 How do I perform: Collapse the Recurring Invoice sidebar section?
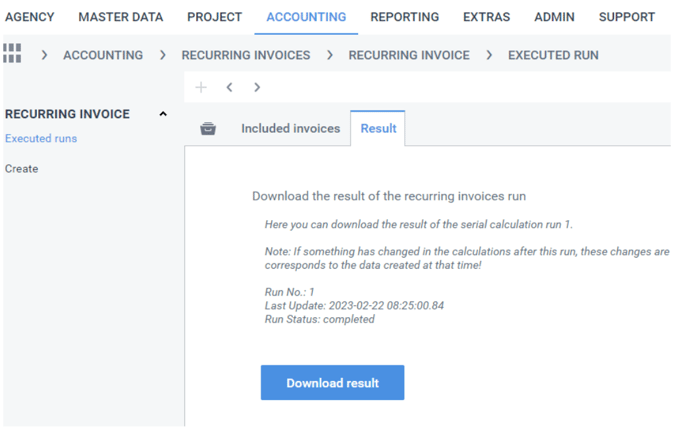coord(163,114)
